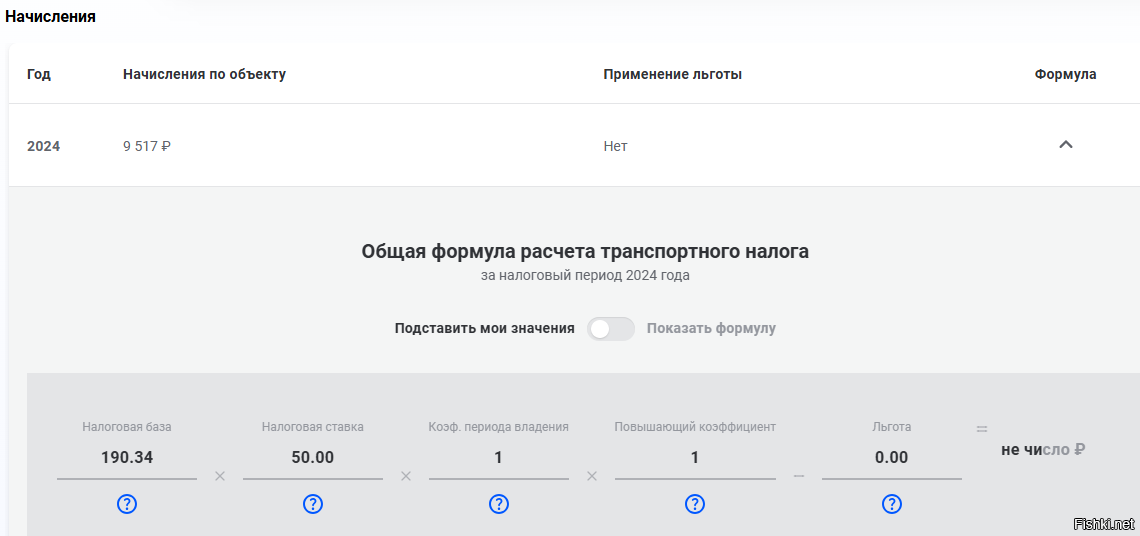1140x536 pixels.
Task: Click the Льгота value 0.00
Action: pyautogui.click(x=892, y=458)
